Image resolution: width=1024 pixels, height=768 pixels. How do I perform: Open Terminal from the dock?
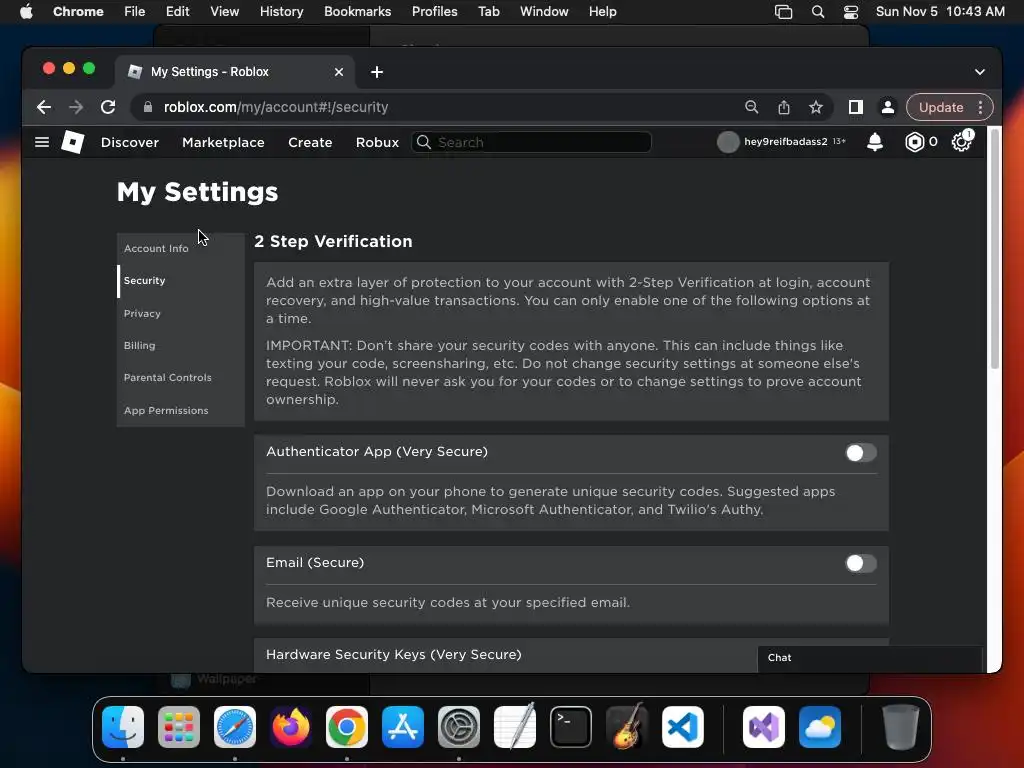(x=571, y=727)
